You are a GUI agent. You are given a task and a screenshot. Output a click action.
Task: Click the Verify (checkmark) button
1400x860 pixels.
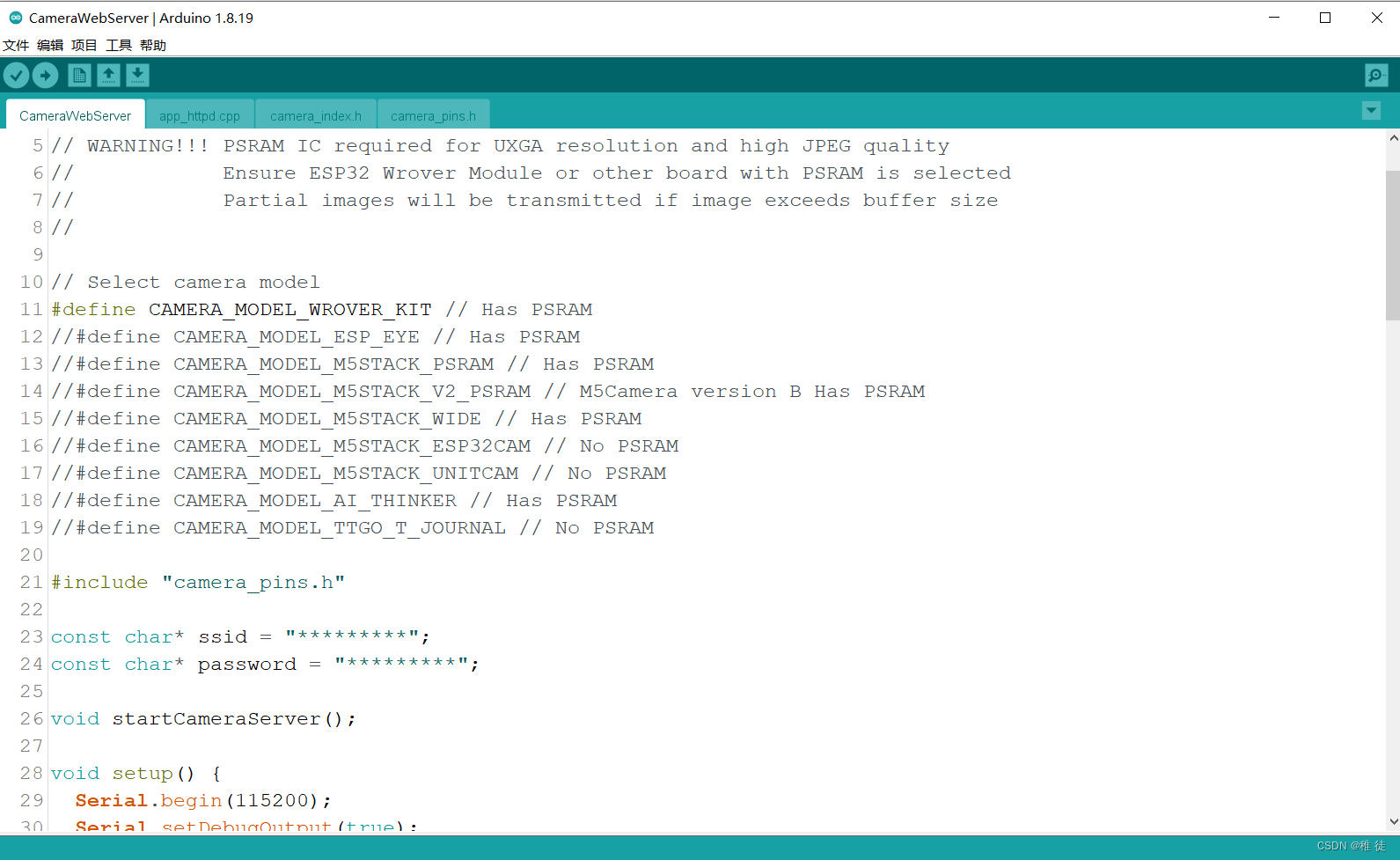(x=16, y=76)
